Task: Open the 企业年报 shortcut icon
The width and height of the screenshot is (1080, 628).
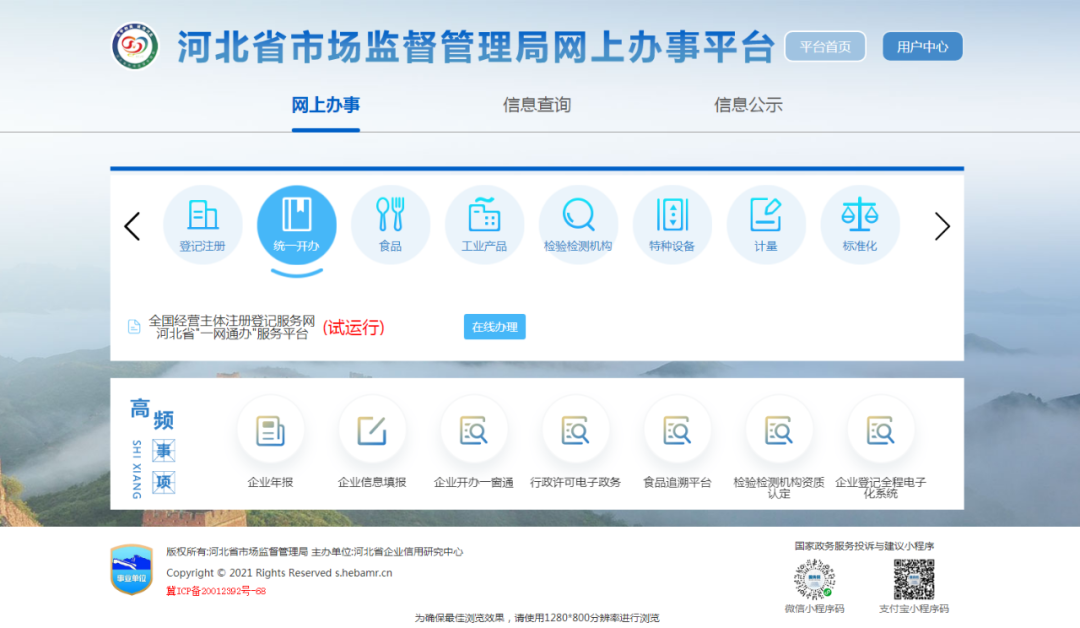Action: tap(270, 431)
